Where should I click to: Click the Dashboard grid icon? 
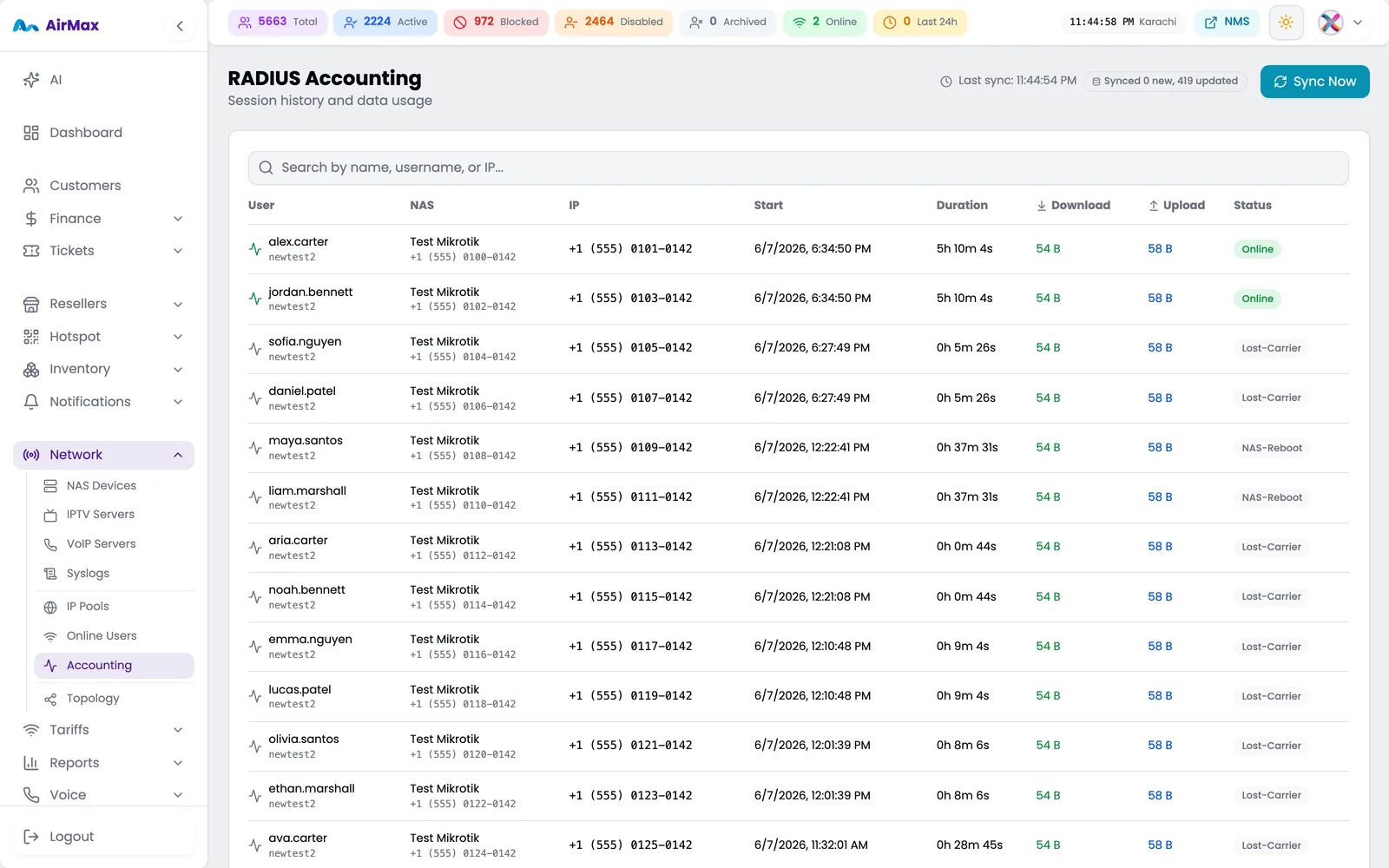tap(31, 133)
